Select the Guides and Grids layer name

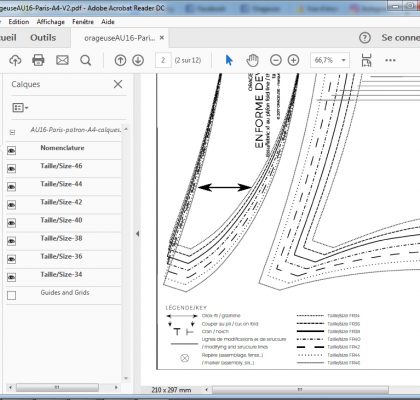(x=65, y=292)
